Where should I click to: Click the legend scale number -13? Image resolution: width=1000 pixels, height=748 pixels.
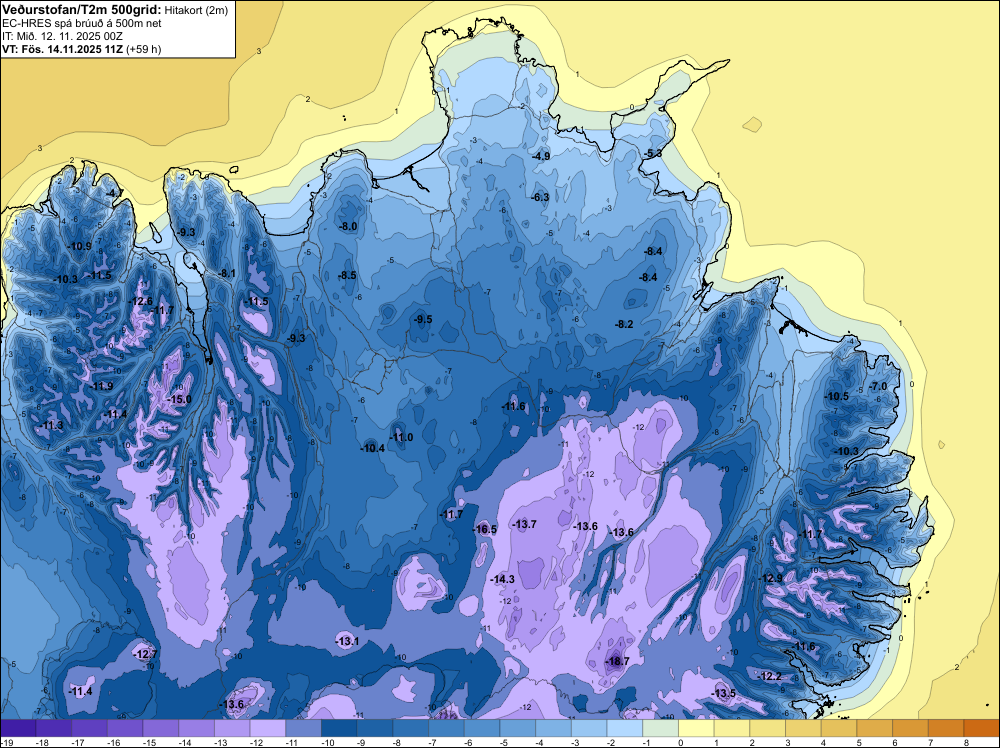[x=221, y=742]
